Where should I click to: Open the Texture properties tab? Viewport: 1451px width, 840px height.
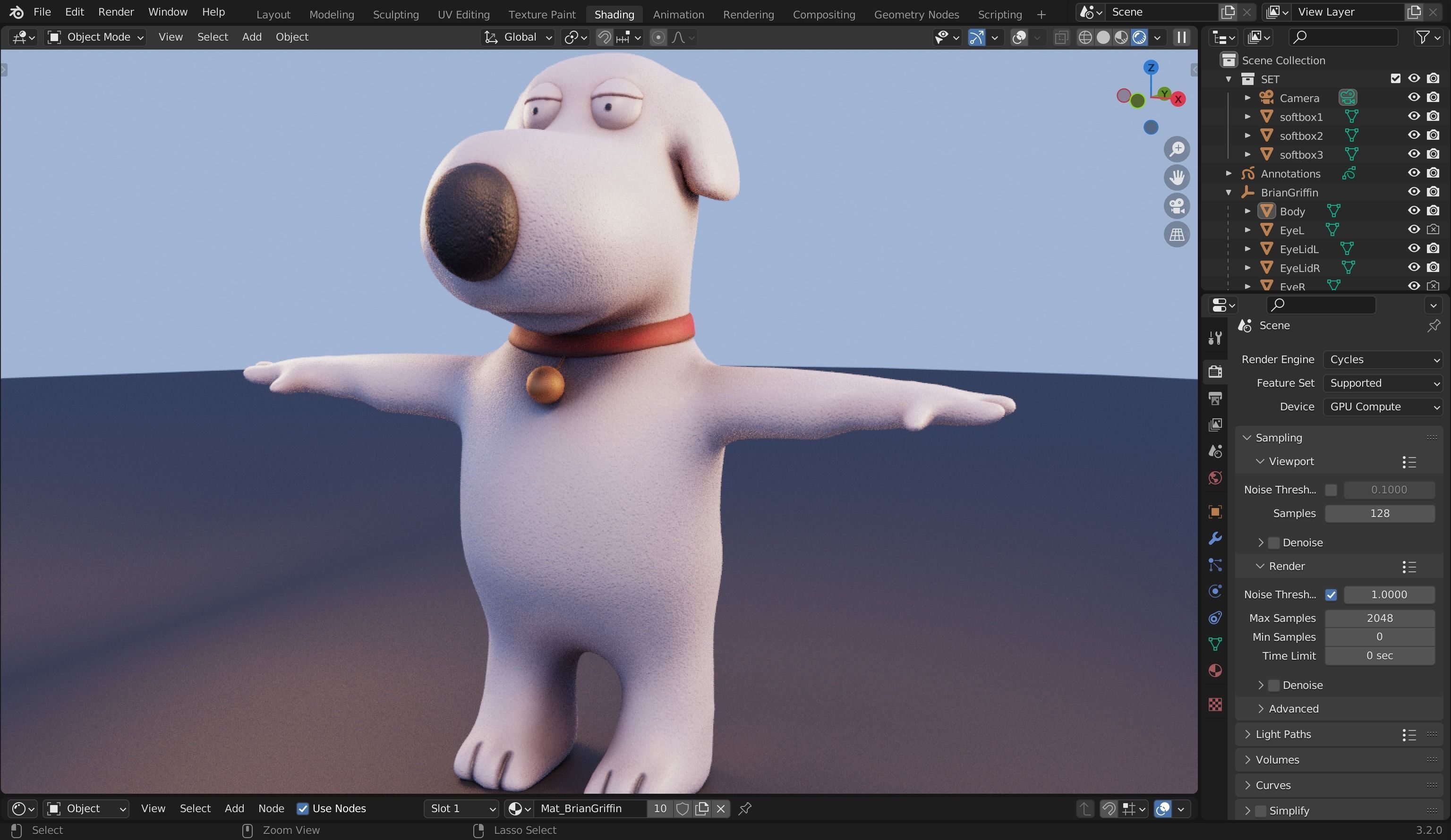1215,704
